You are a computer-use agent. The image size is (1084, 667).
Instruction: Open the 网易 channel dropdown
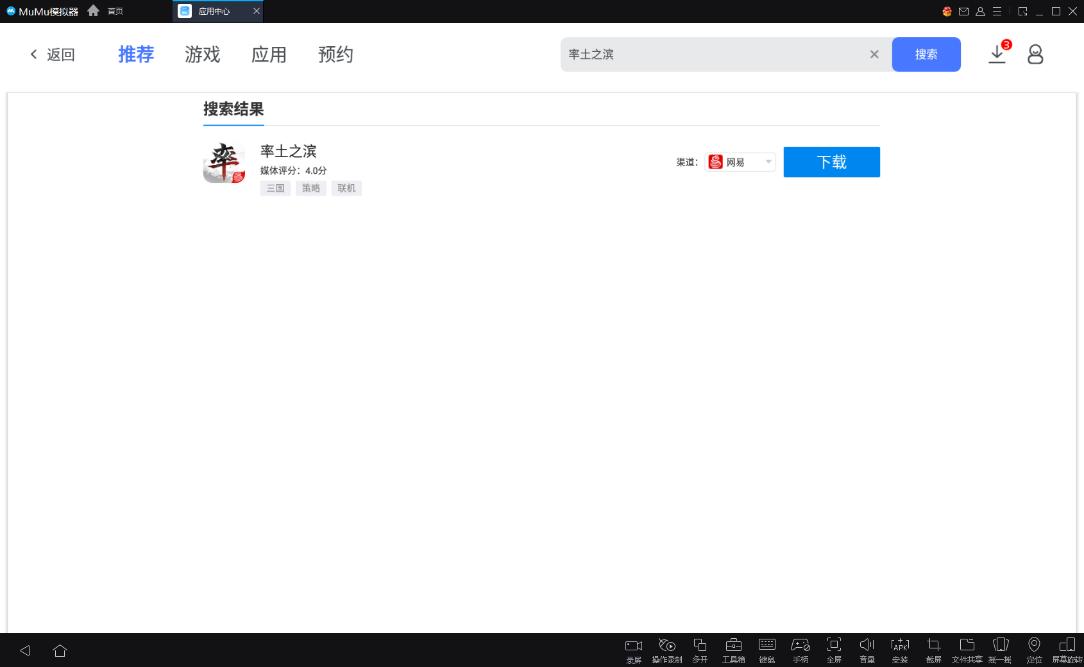click(x=740, y=161)
